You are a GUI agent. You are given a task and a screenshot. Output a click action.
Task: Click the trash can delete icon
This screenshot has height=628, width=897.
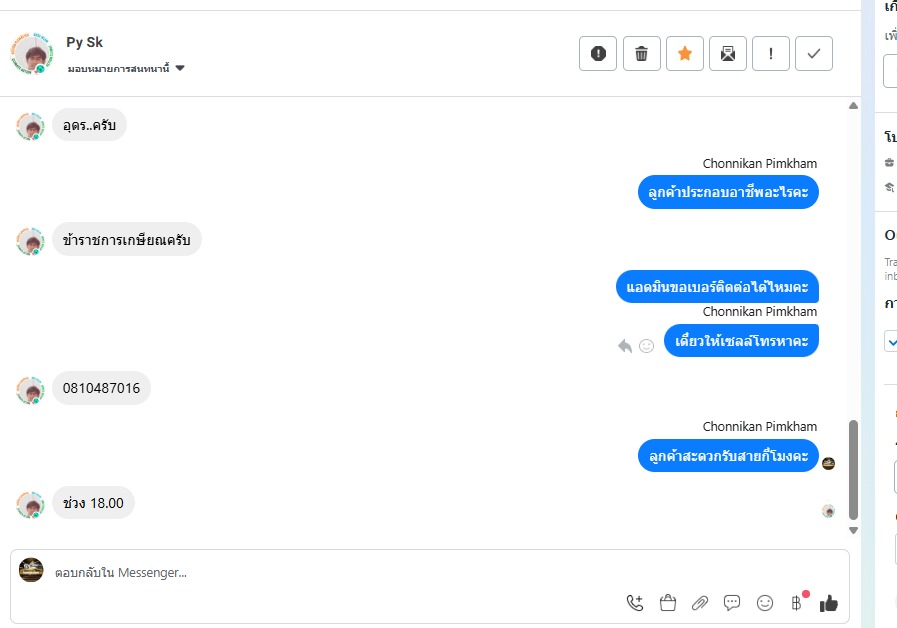coord(642,54)
